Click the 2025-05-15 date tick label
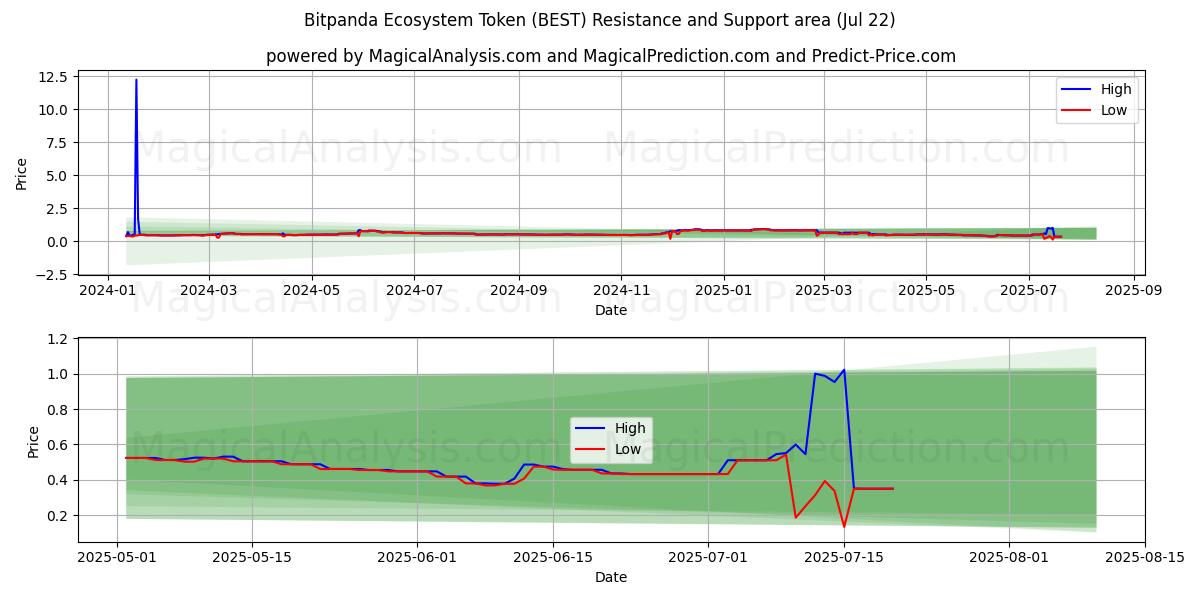Screen dimensions: 1200x600 [x=252, y=558]
